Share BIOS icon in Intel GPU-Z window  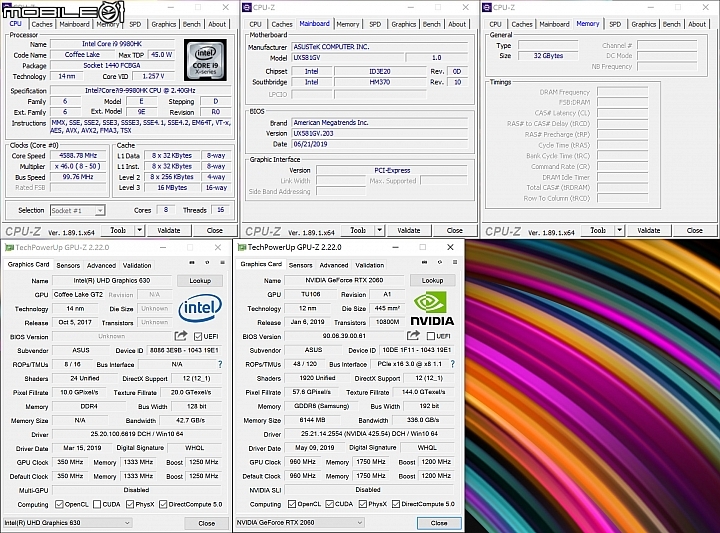pyautogui.click(x=181, y=336)
